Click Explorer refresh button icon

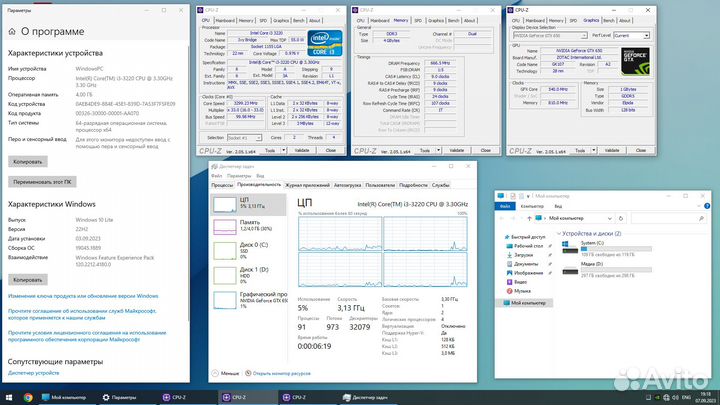coord(621,218)
